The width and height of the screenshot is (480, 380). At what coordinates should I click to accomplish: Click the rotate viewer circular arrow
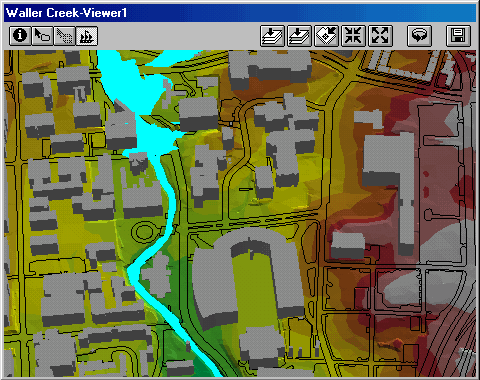(x=419, y=36)
